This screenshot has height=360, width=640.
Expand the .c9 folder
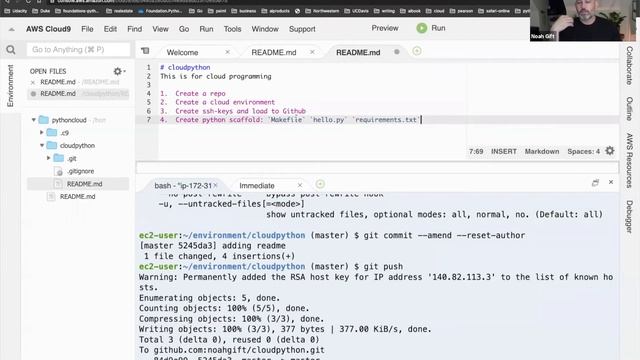tap(42, 133)
